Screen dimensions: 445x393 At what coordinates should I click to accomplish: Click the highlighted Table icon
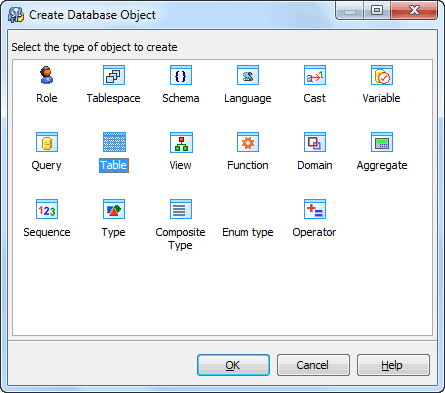coord(114,142)
